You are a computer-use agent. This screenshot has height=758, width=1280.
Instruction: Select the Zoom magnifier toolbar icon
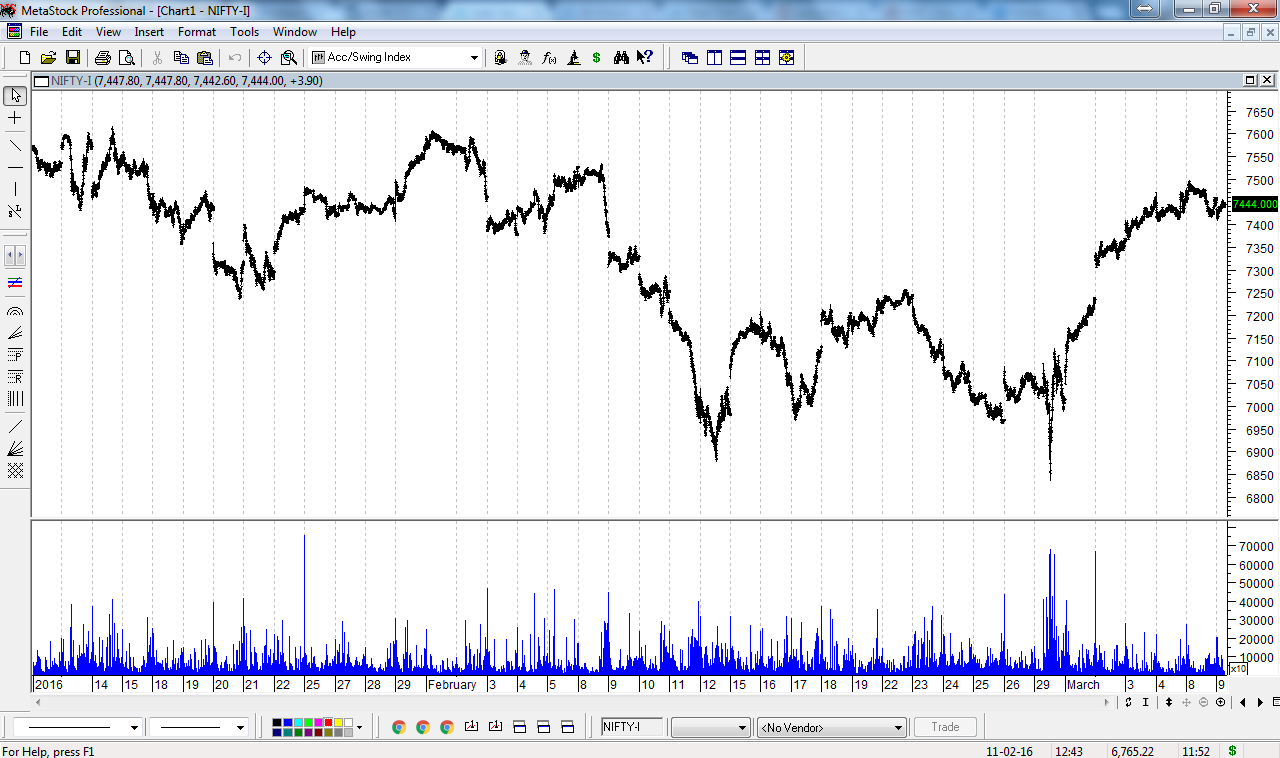(289, 58)
